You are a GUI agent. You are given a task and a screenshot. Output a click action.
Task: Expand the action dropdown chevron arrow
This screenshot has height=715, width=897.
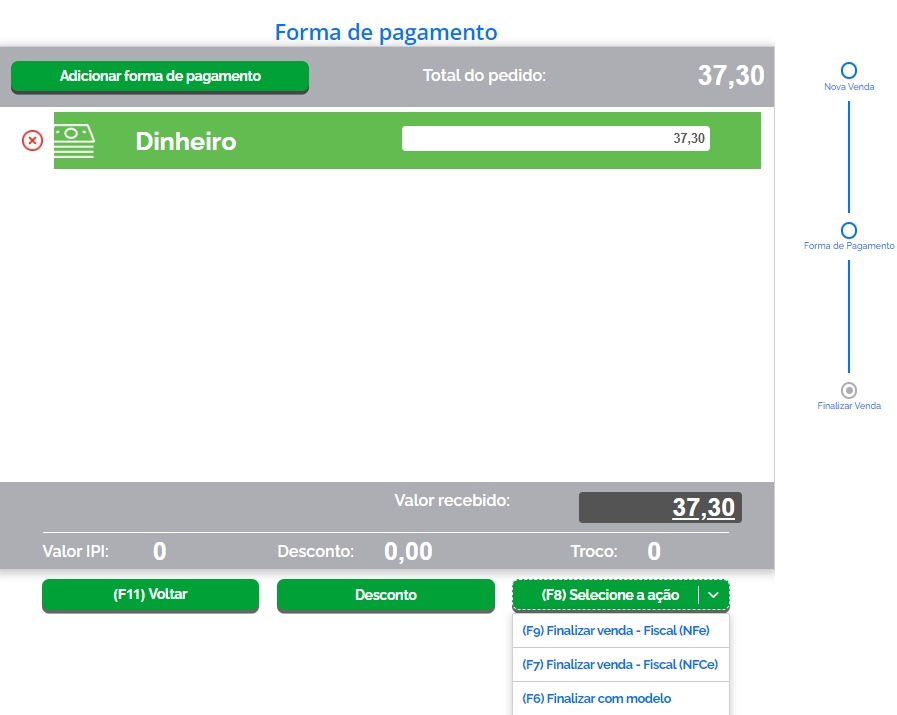pyautogui.click(x=713, y=595)
